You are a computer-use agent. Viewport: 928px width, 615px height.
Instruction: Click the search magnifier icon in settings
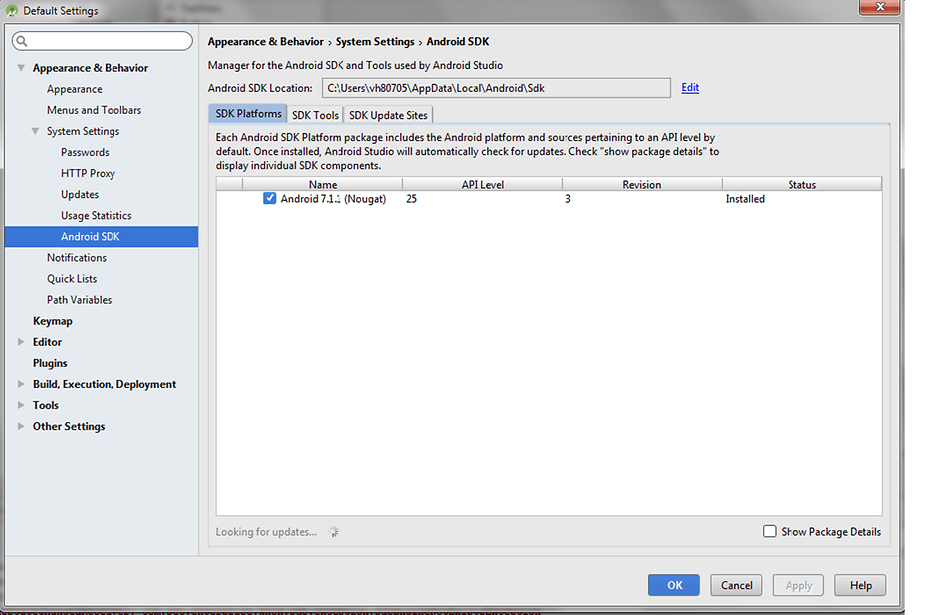click(x=22, y=41)
